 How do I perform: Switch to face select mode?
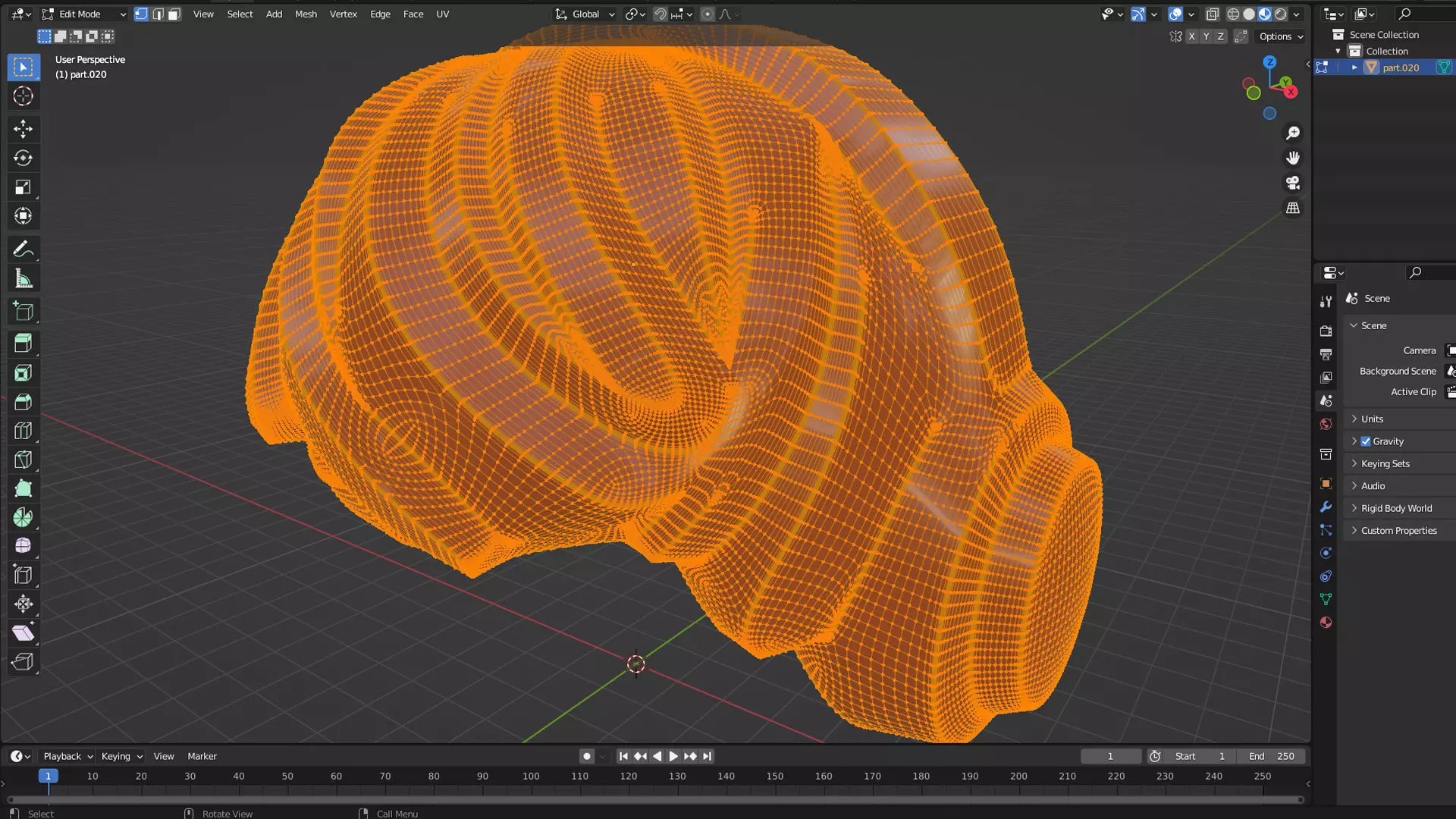point(174,14)
